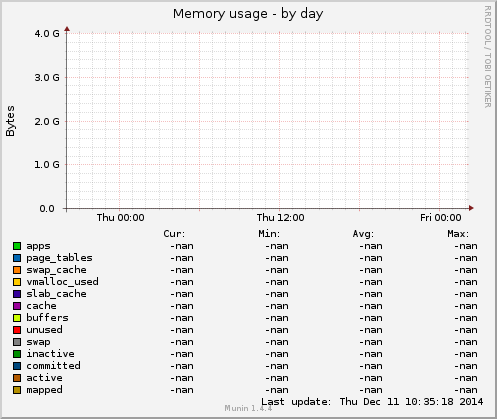
Task: Click the '0.0' axis value
Action: 47,209
